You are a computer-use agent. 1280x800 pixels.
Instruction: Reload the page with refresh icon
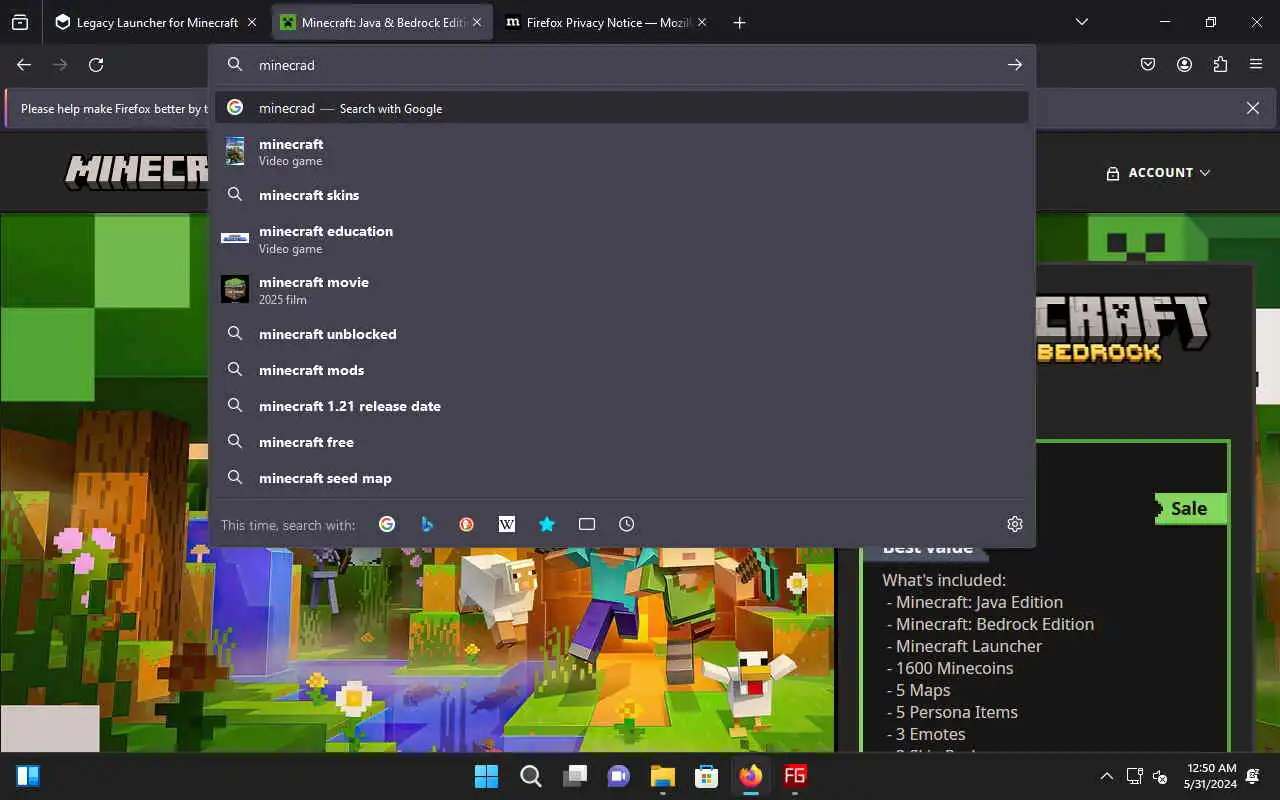coord(96,64)
